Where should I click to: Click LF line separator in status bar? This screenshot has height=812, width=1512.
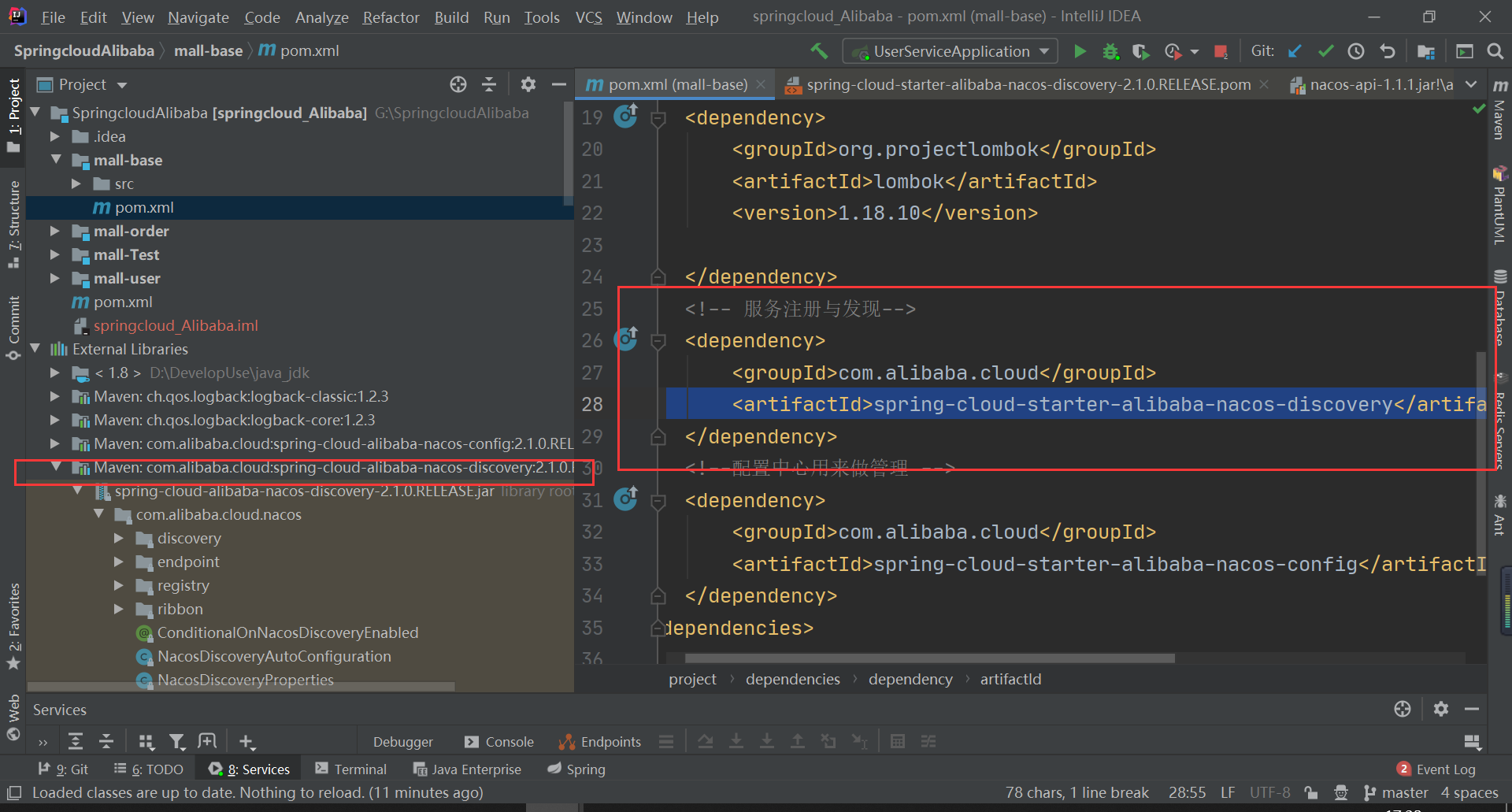[1228, 792]
